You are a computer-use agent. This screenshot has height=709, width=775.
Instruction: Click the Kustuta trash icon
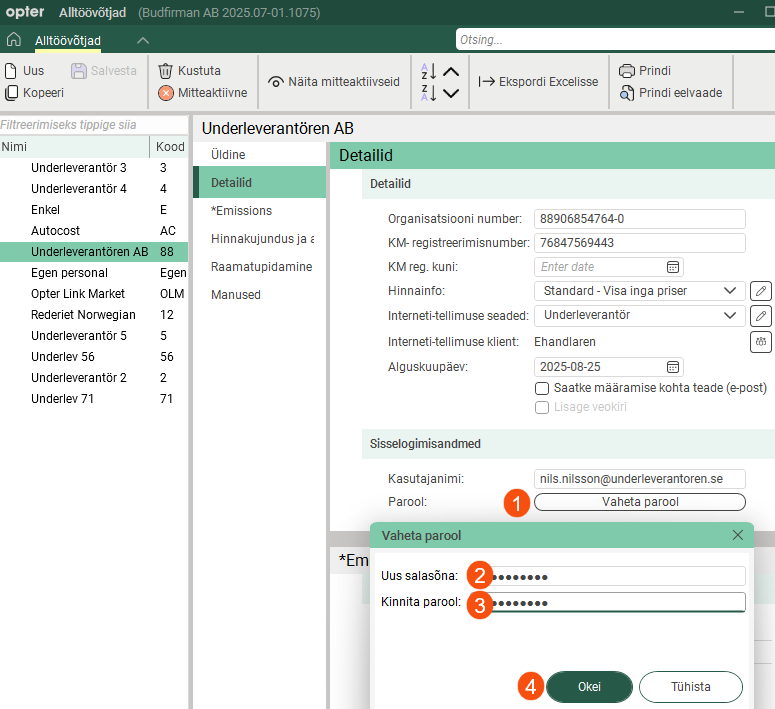point(166,71)
